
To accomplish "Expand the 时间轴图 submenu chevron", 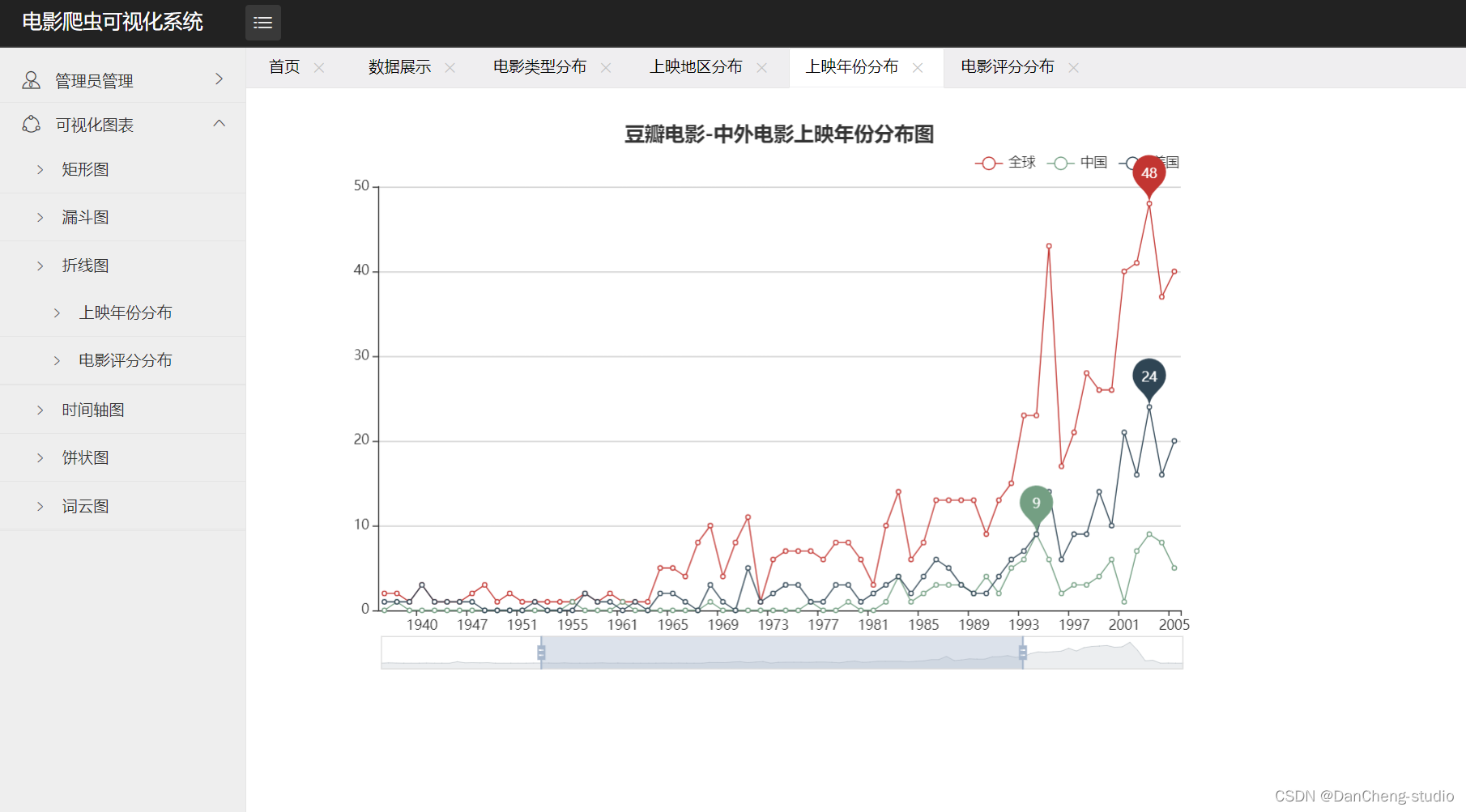I will 40,410.
